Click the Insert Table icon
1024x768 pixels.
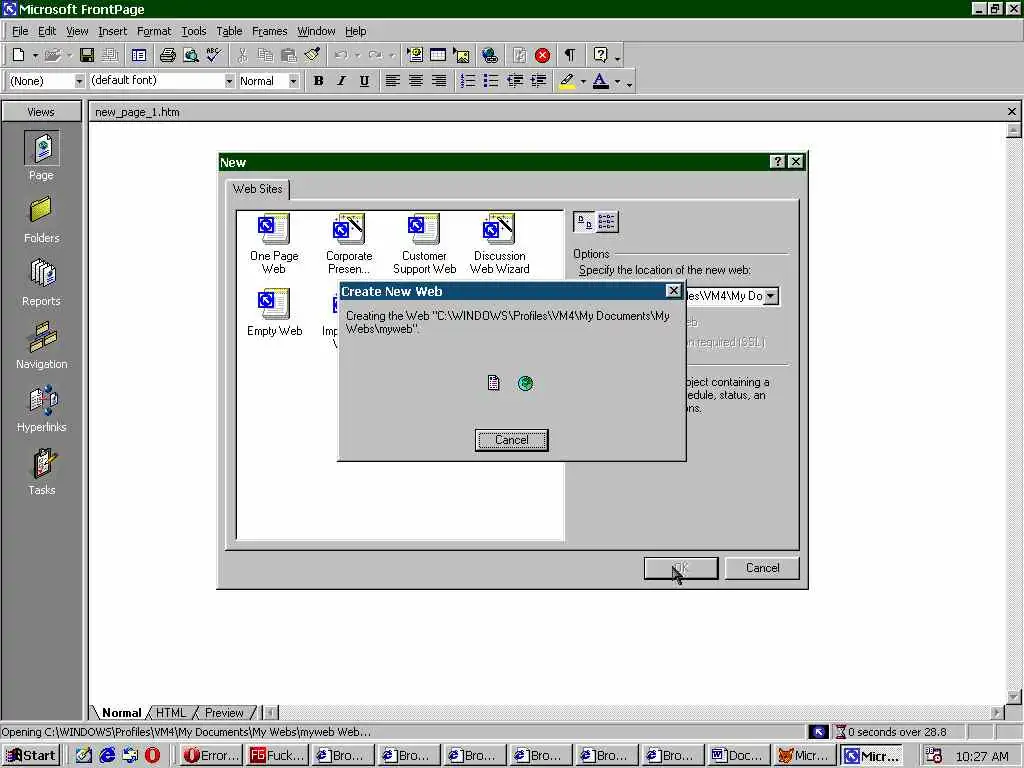click(x=438, y=56)
